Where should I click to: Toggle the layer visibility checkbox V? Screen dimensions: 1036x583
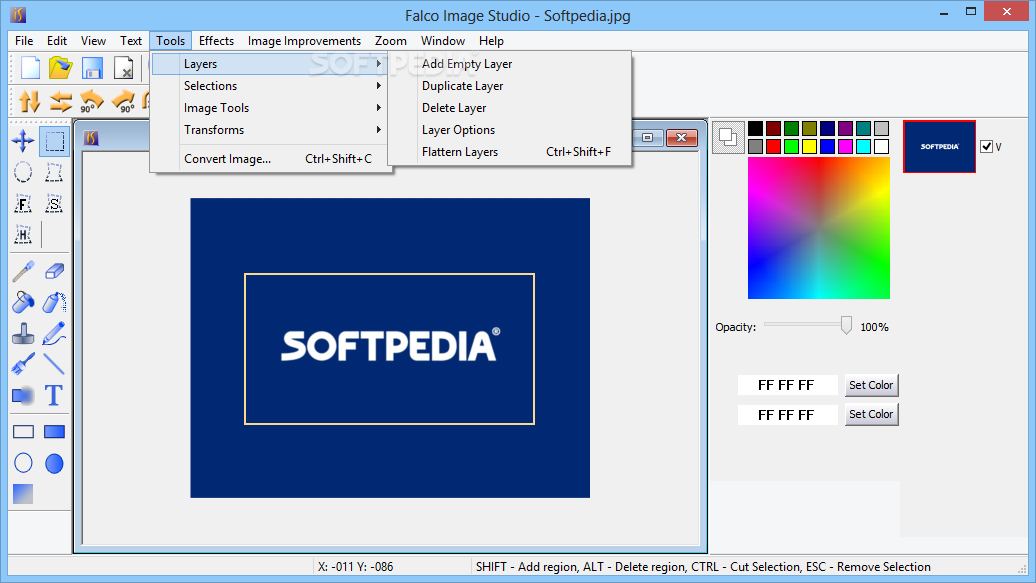986,147
